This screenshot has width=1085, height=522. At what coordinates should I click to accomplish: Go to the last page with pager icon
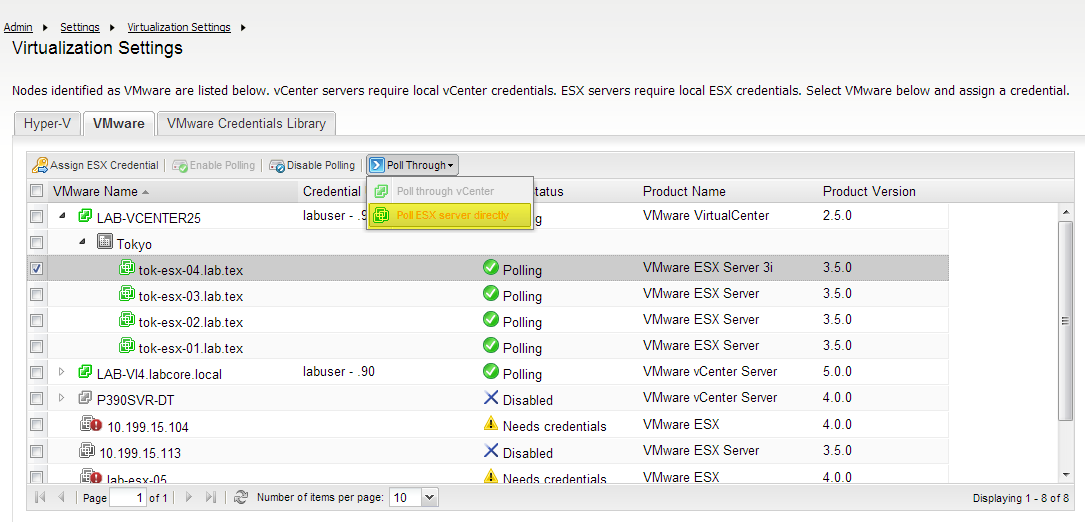pos(211,497)
